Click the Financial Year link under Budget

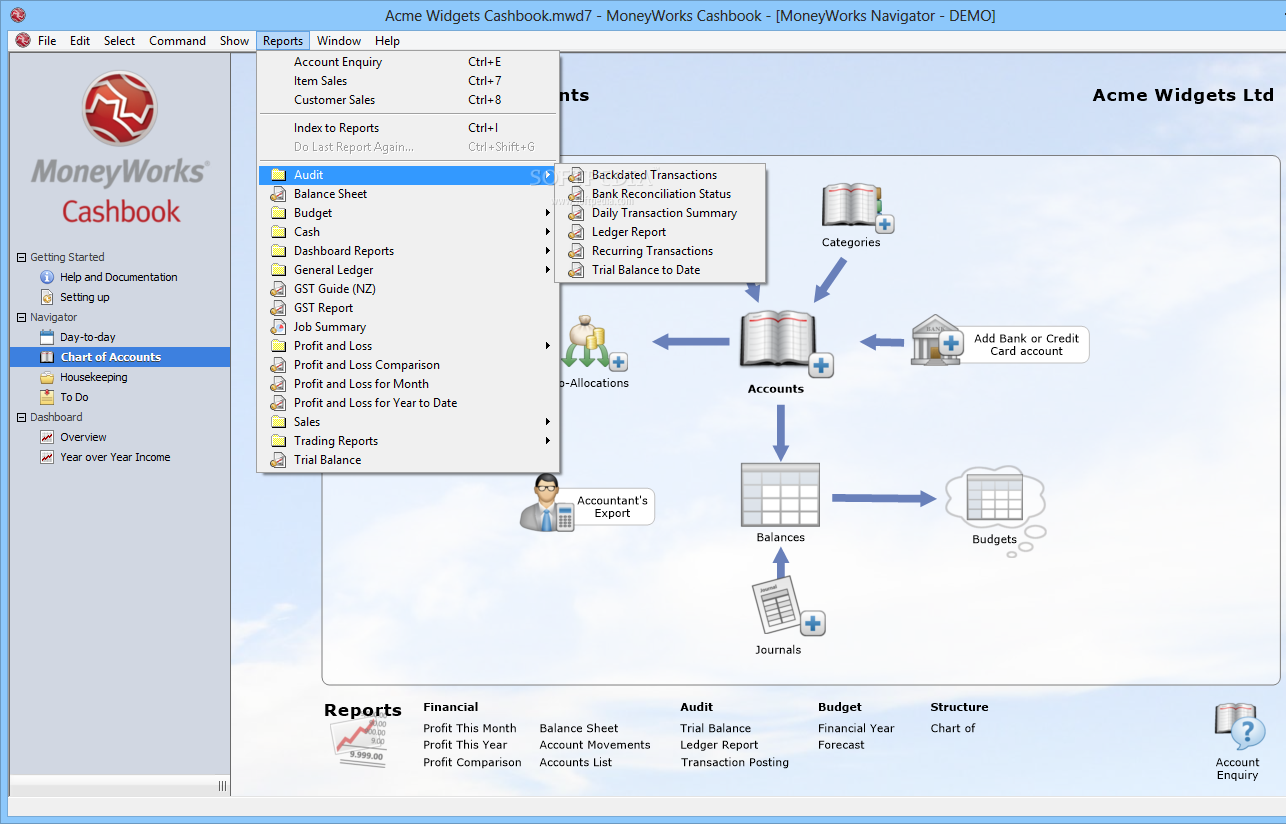pyautogui.click(x=856, y=728)
